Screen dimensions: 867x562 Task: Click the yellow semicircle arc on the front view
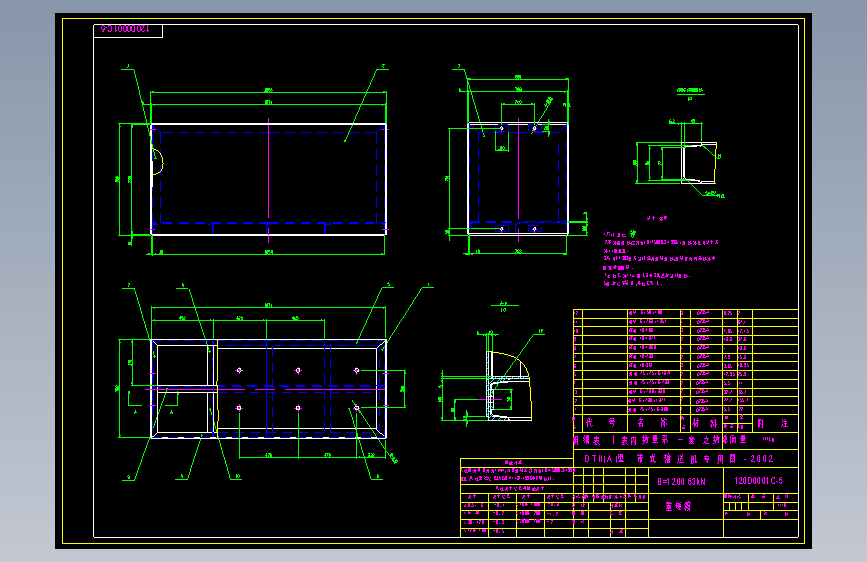[159, 162]
